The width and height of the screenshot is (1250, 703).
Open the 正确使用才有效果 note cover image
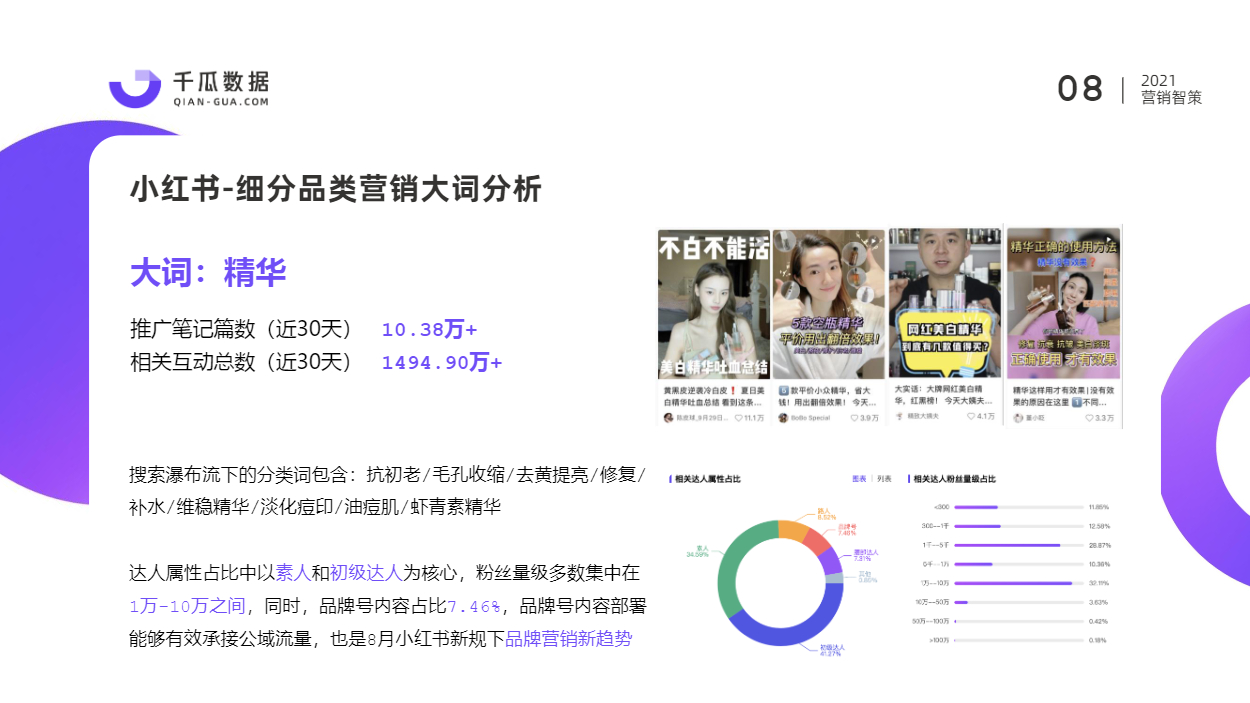pos(1063,304)
